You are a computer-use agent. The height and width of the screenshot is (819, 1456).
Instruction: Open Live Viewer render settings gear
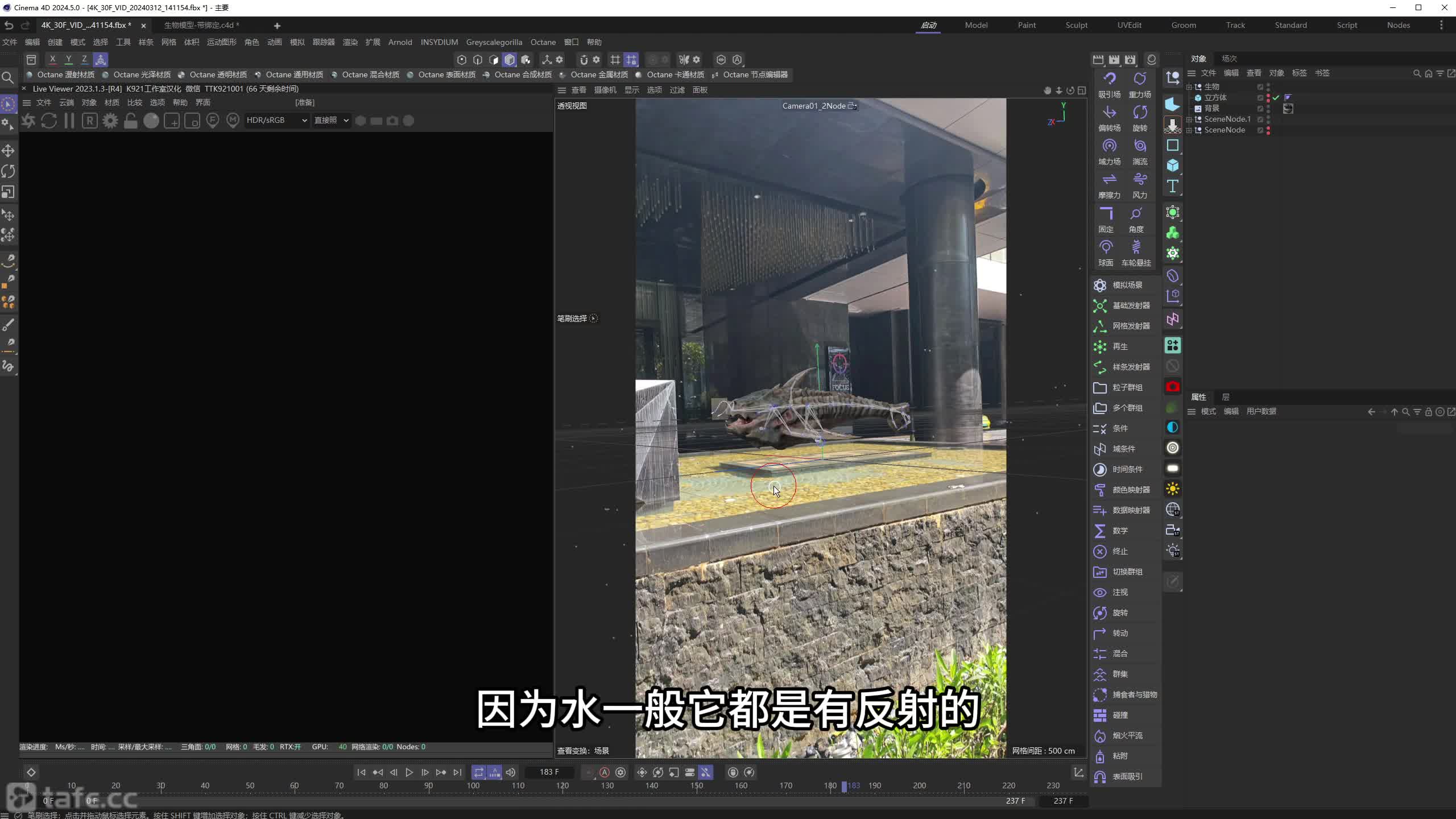coord(110,121)
